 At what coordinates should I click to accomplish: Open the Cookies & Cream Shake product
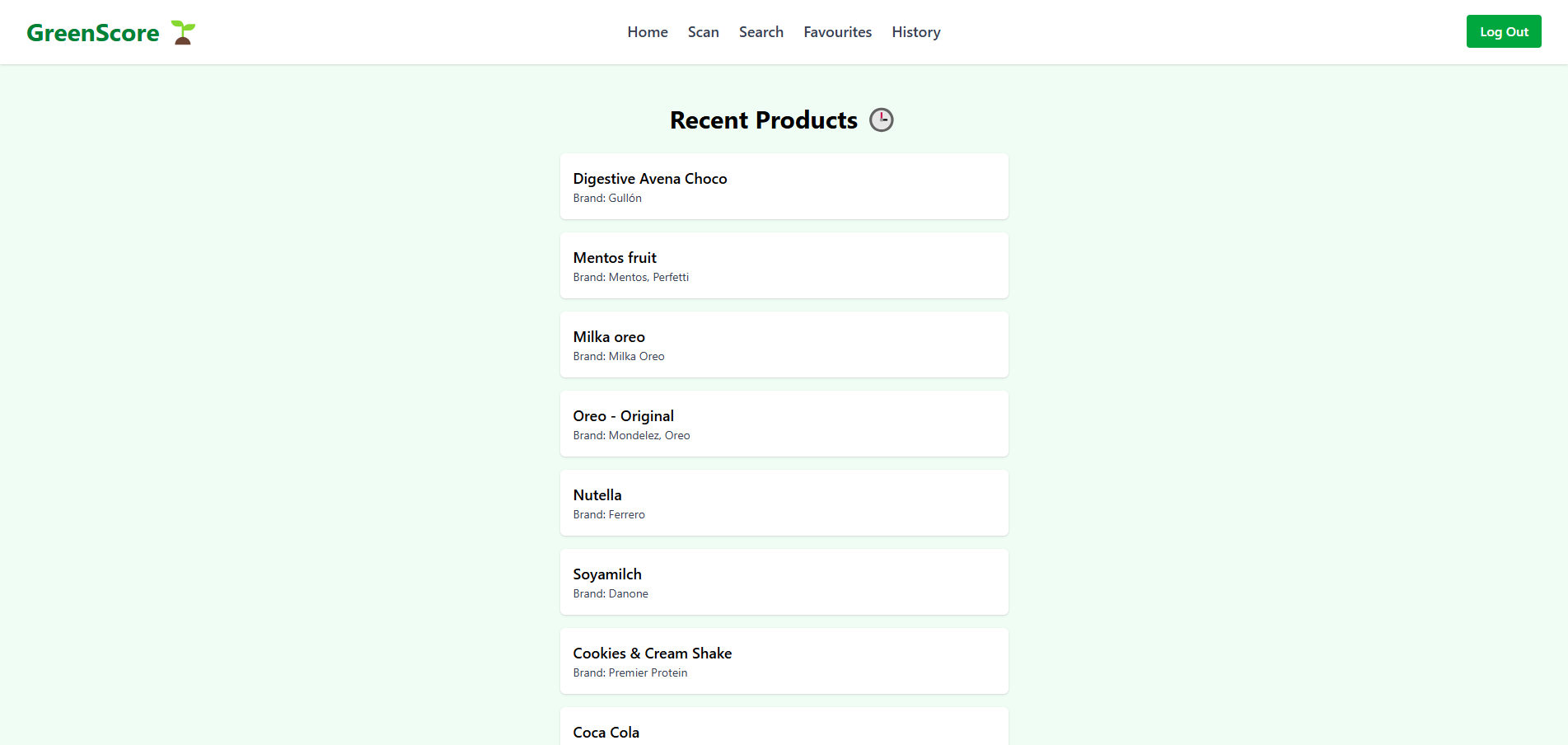784,661
